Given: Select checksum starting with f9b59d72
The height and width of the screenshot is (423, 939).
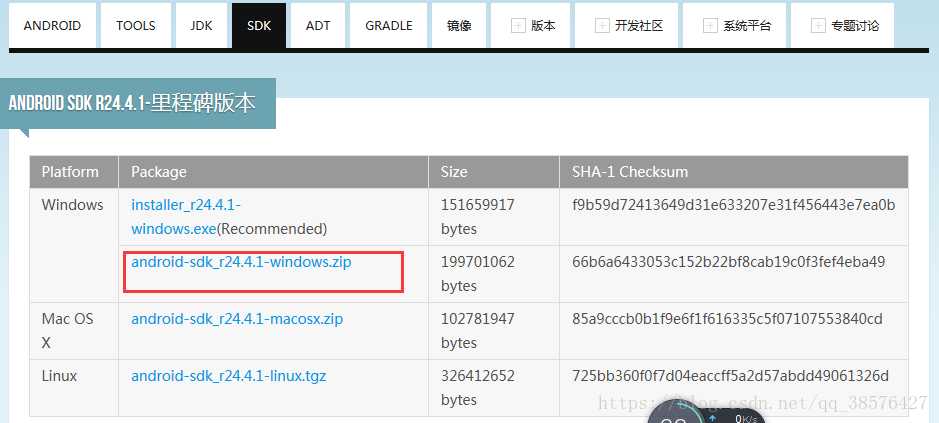Looking at the screenshot, I should coord(734,206).
